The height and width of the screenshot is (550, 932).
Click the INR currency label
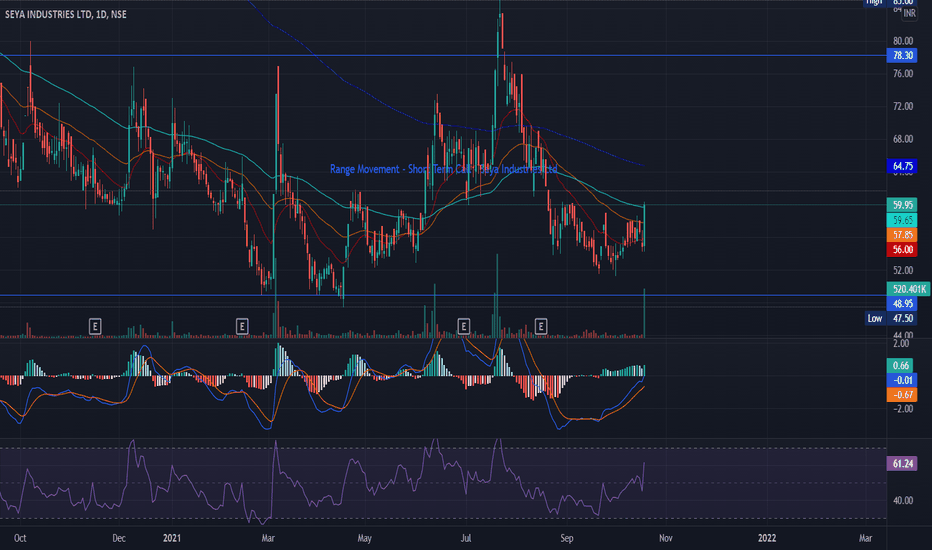(x=909, y=14)
